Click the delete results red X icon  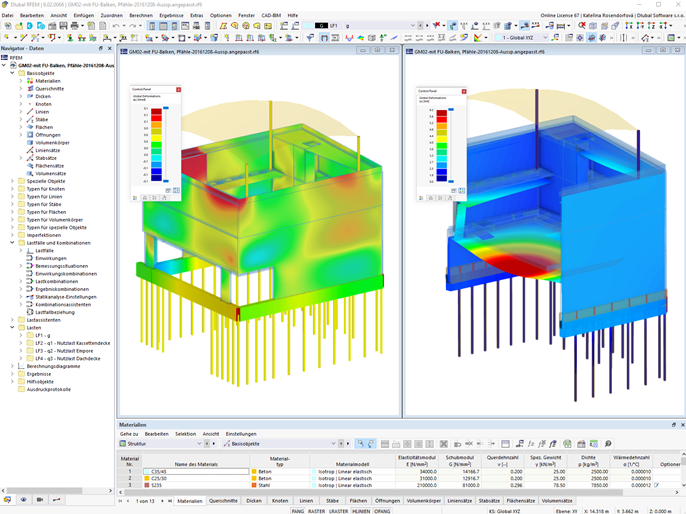coord(436,26)
